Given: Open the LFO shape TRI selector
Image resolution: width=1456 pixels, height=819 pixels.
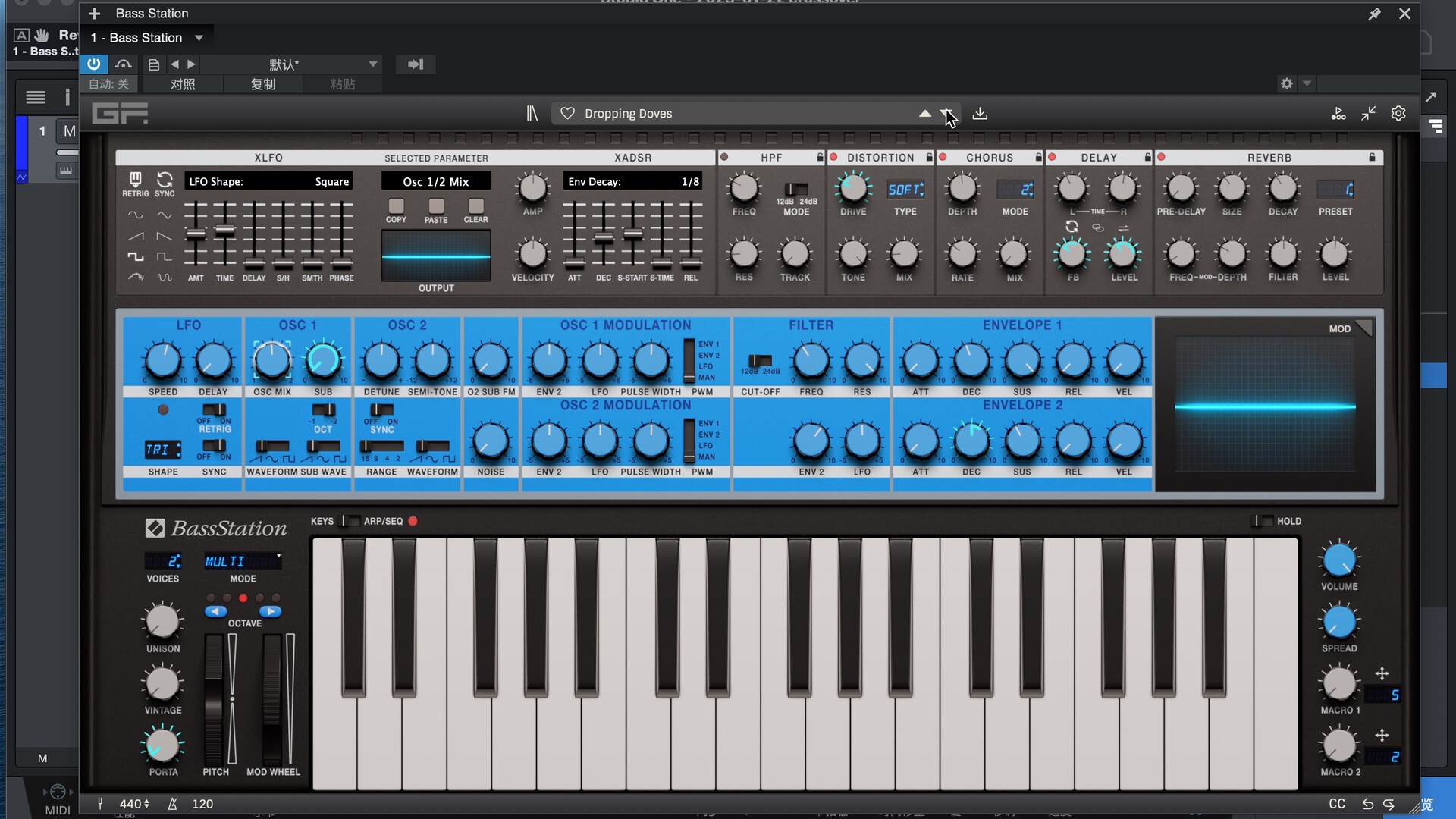Looking at the screenshot, I should pos(163,449).
